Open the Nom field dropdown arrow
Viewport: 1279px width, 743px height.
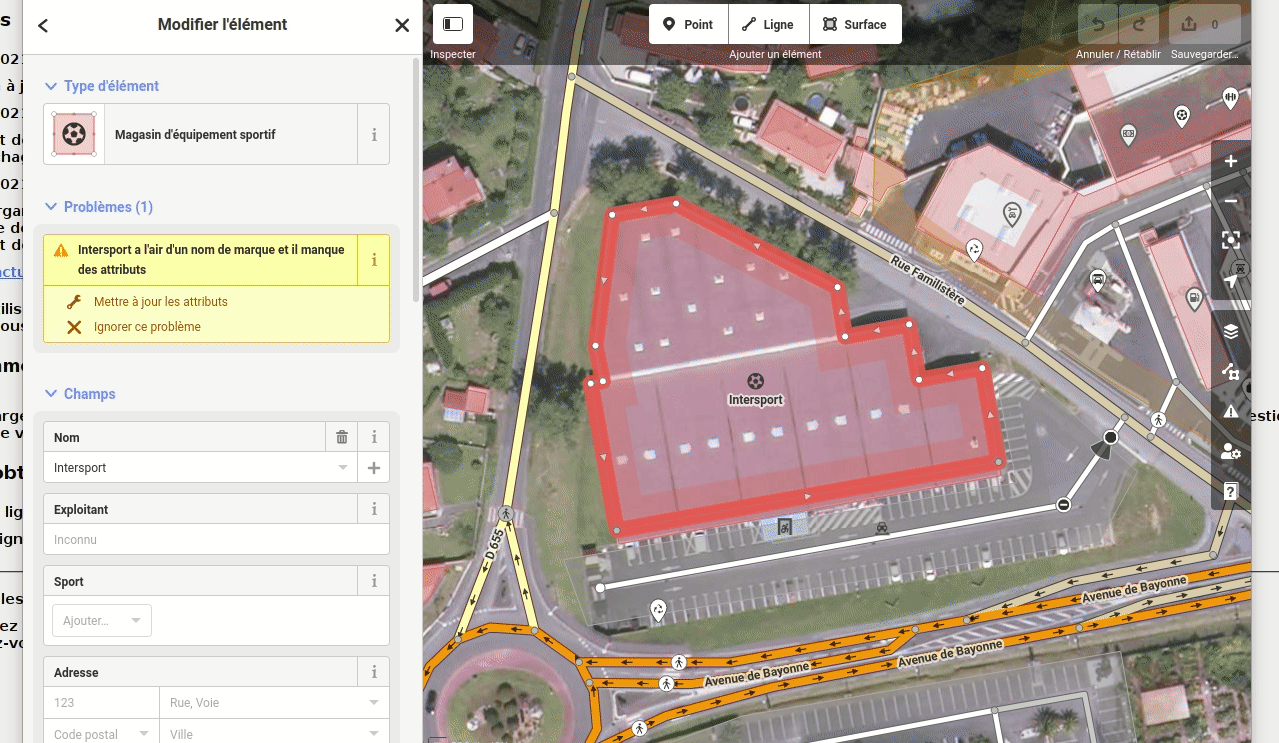[343, 468]
